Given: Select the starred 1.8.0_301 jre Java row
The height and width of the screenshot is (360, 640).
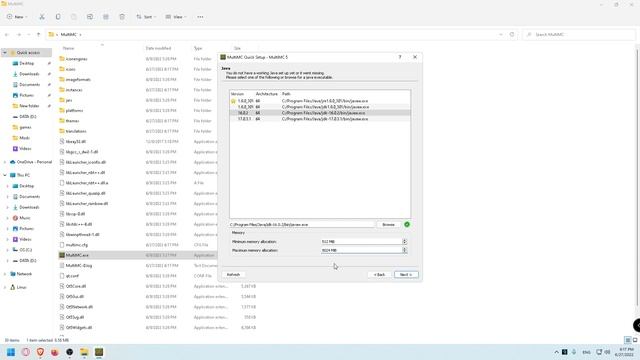Looking at the screenshot, I should click(x=320, y=101).
